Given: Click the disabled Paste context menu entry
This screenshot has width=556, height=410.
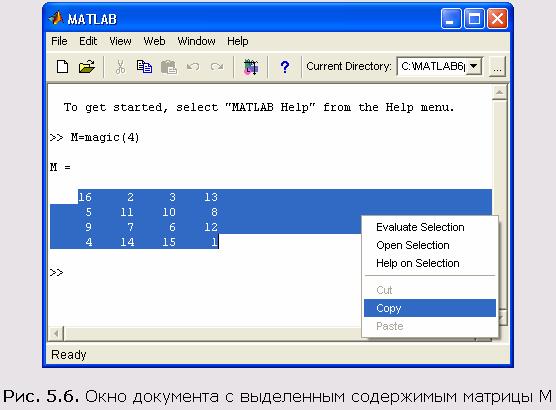Looking at the screenshot, I should [x=430, y=326].
